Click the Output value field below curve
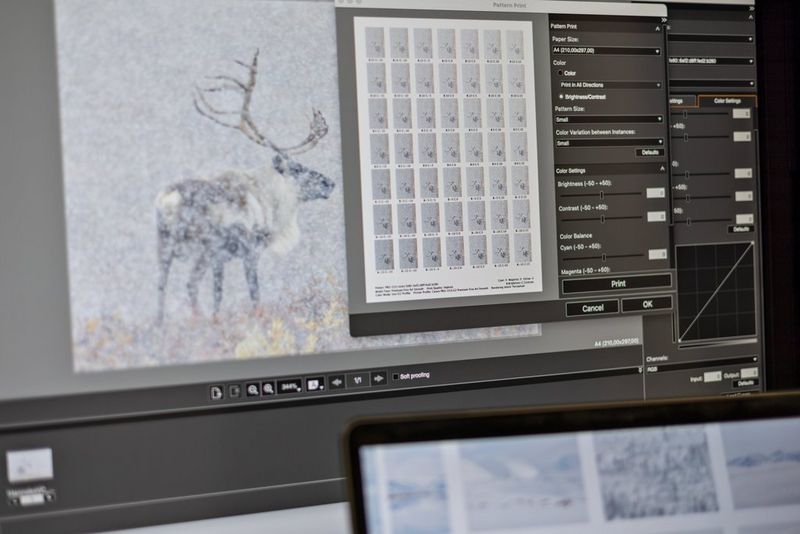The height and width of the screenshot is (534, 800). coord(749,373)
